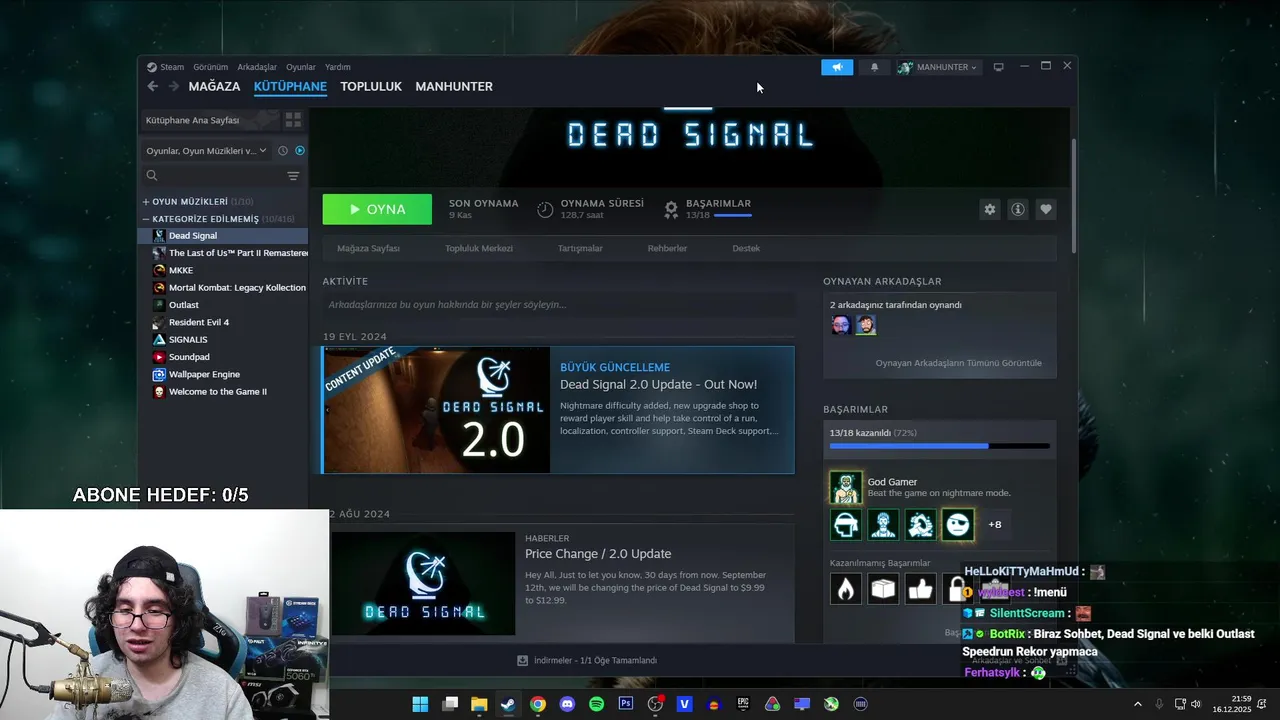
Task: Select Mortal Kombat: Legacy Kollection
Action: 230,288
